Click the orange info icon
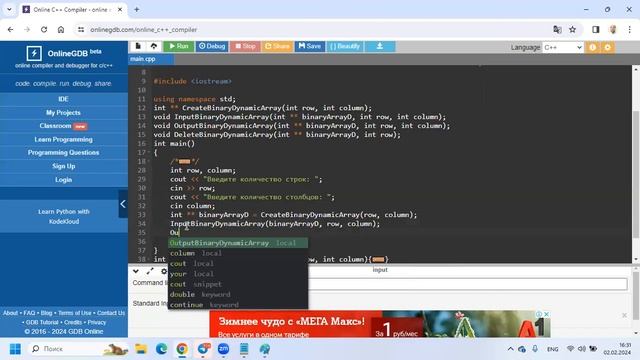Screen dimensions: 640x360 point(592,47)
